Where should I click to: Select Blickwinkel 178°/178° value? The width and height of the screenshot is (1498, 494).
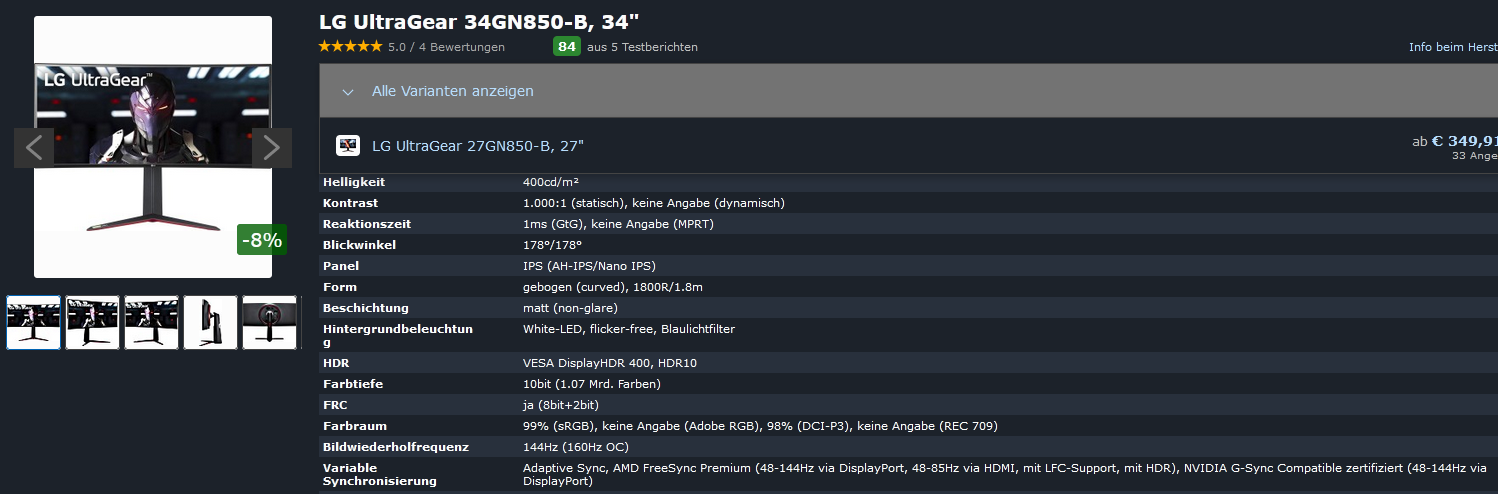pos(552,245)
